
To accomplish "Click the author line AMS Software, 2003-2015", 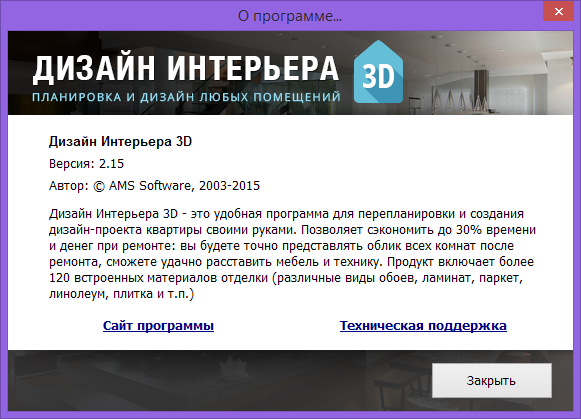I will click(x=155, y=186).
